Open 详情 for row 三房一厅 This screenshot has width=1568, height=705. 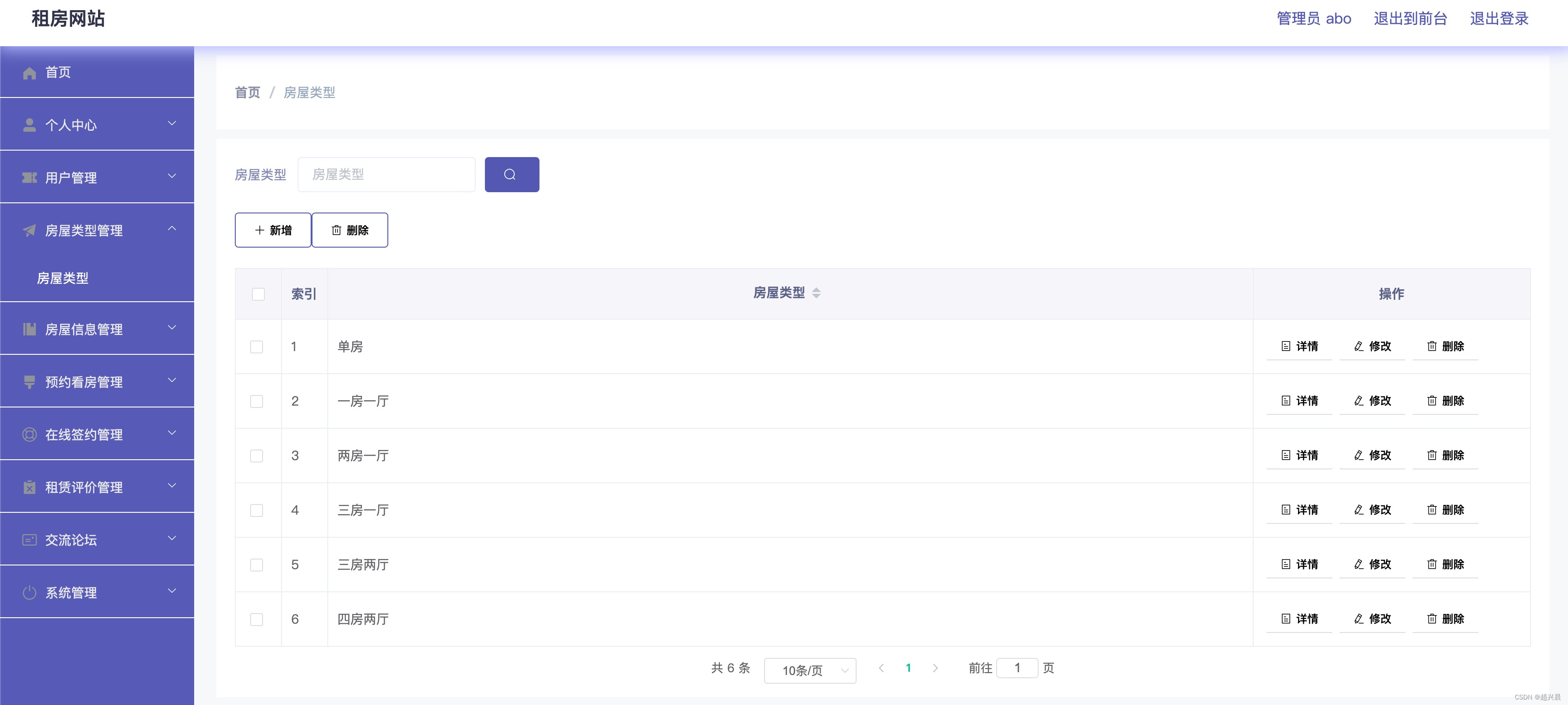pos(1299,510)
